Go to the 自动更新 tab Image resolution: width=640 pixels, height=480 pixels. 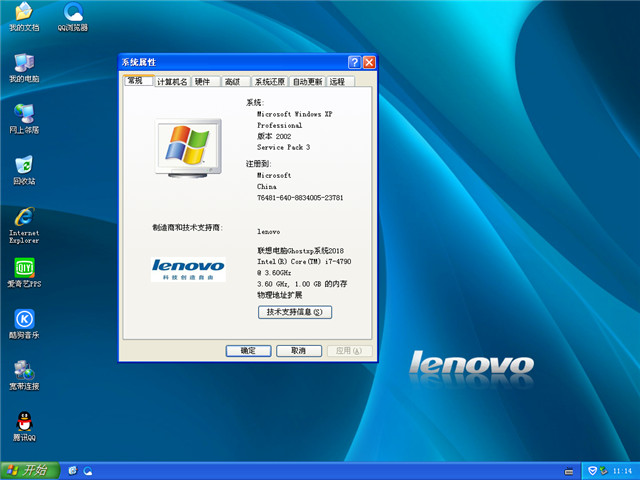click(308, 81)
